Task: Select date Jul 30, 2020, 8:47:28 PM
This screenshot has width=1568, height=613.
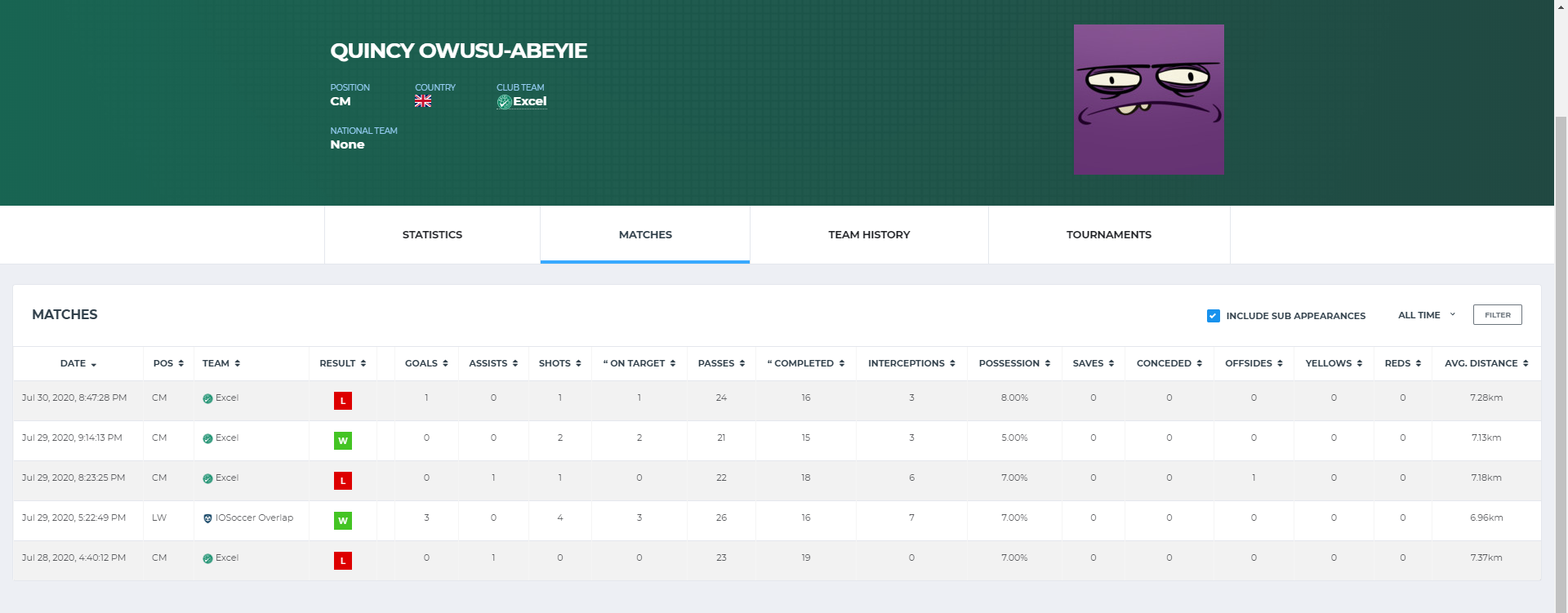Action: pyautogui.click(x=74, y=398)
